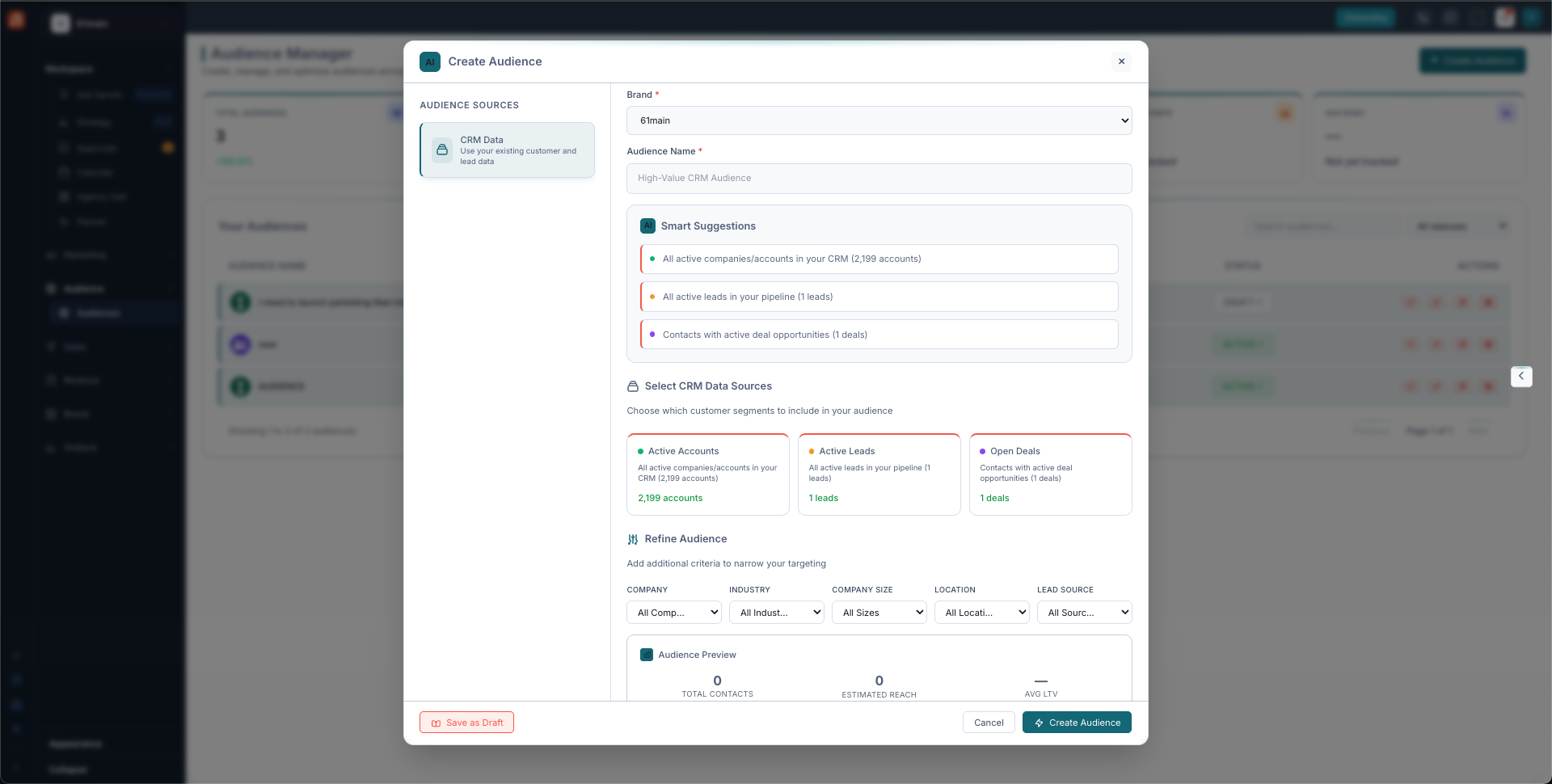Click Save as Draft button
Image resolution: width=1552 pixels, height=784 pixels.
coord(466,723)
